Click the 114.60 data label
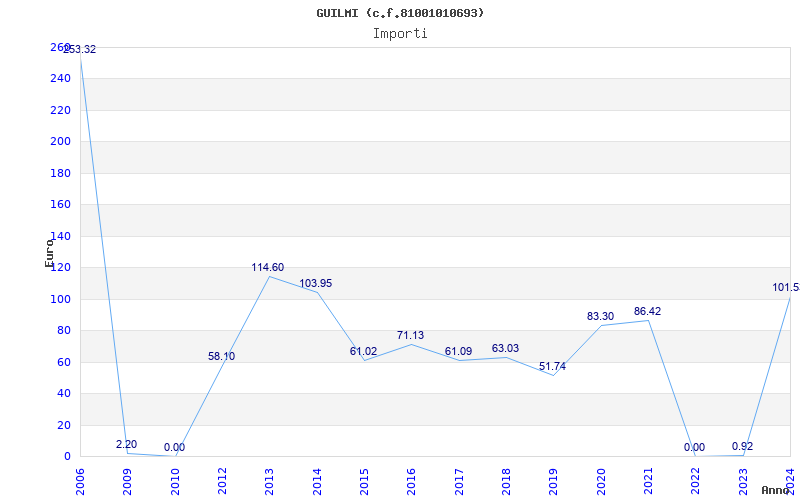 point(268,267)
